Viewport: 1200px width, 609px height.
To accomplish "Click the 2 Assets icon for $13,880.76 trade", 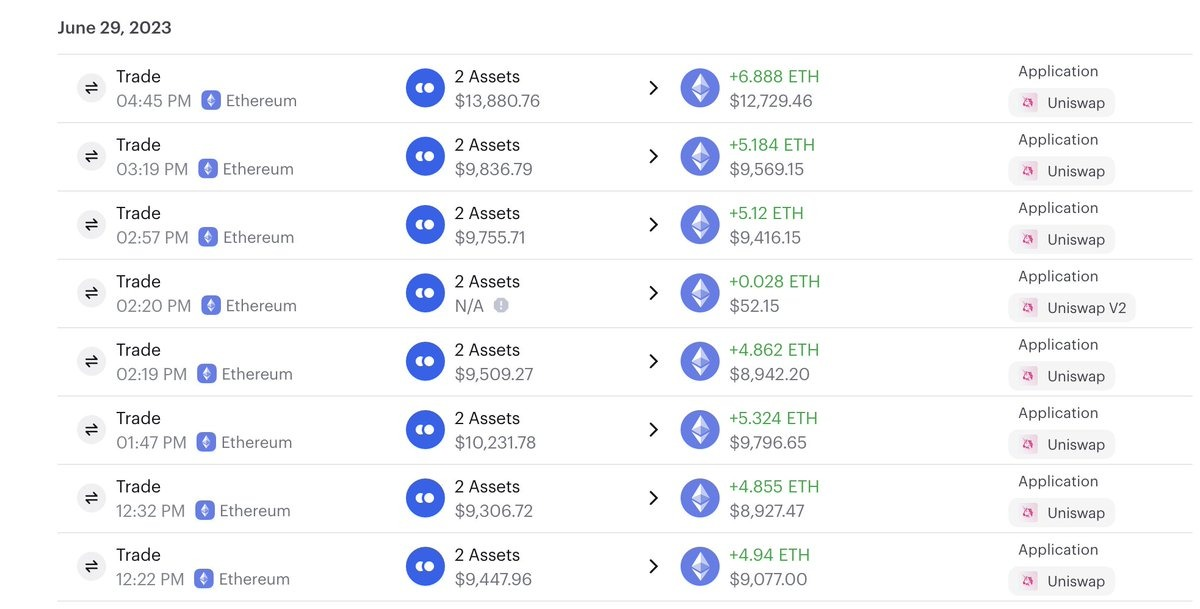I will coord(425,88).
